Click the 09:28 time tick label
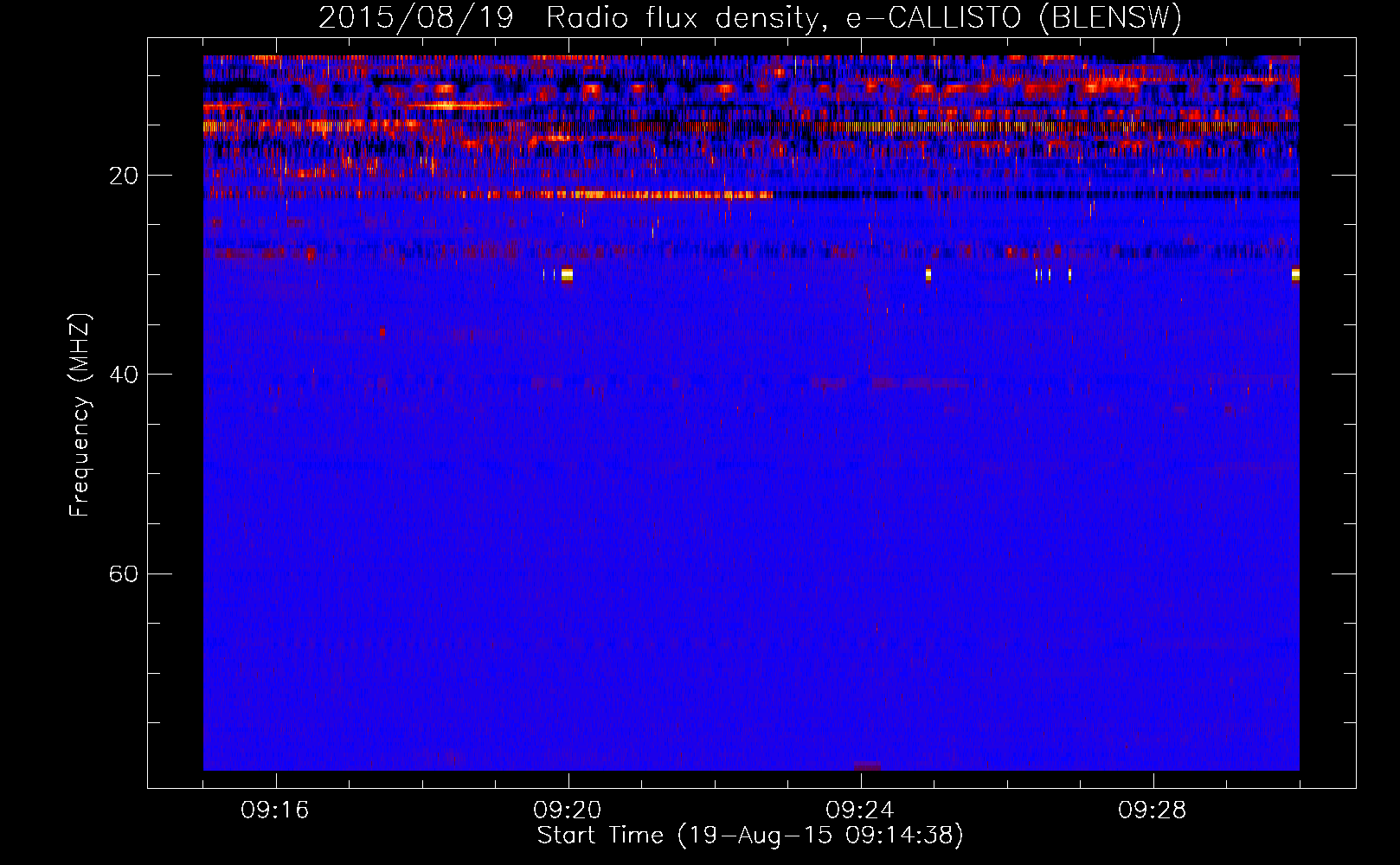 (1153, 811)
